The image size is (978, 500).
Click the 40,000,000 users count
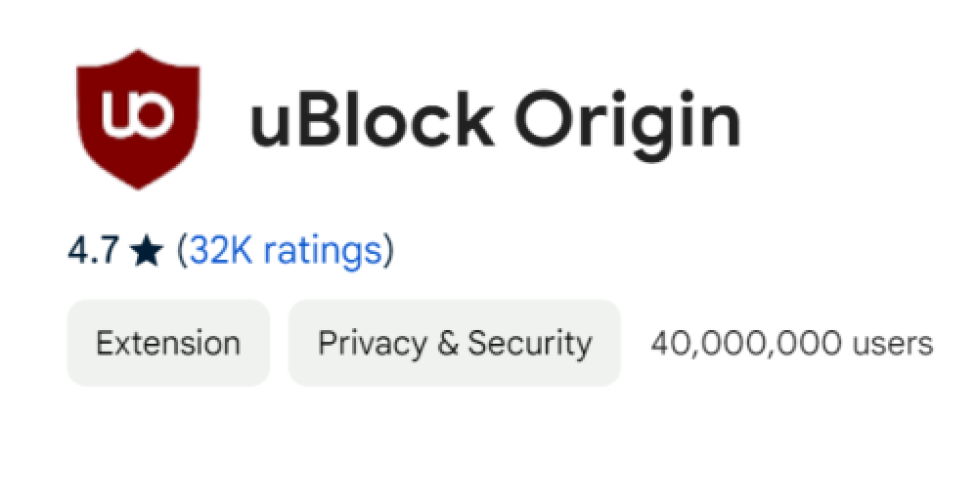(x=791, y=343)
